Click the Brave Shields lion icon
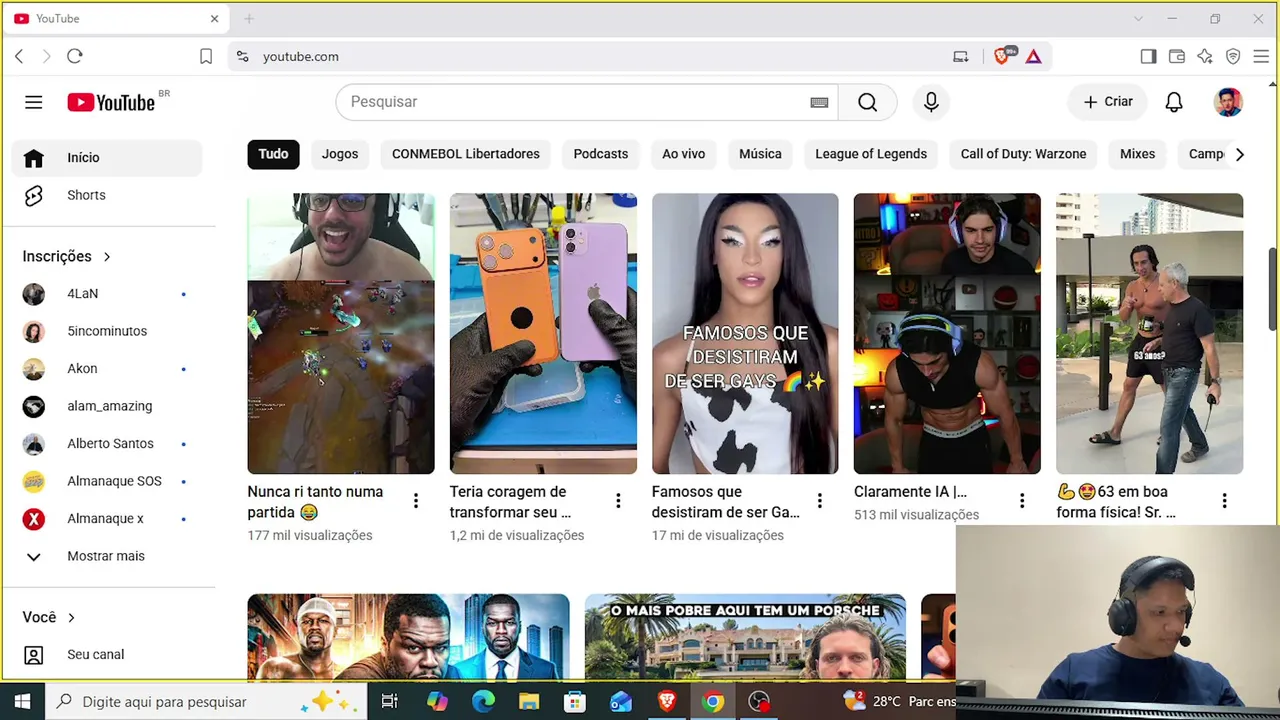The height and width of the screenshot is (720, 1280). 1002,57
